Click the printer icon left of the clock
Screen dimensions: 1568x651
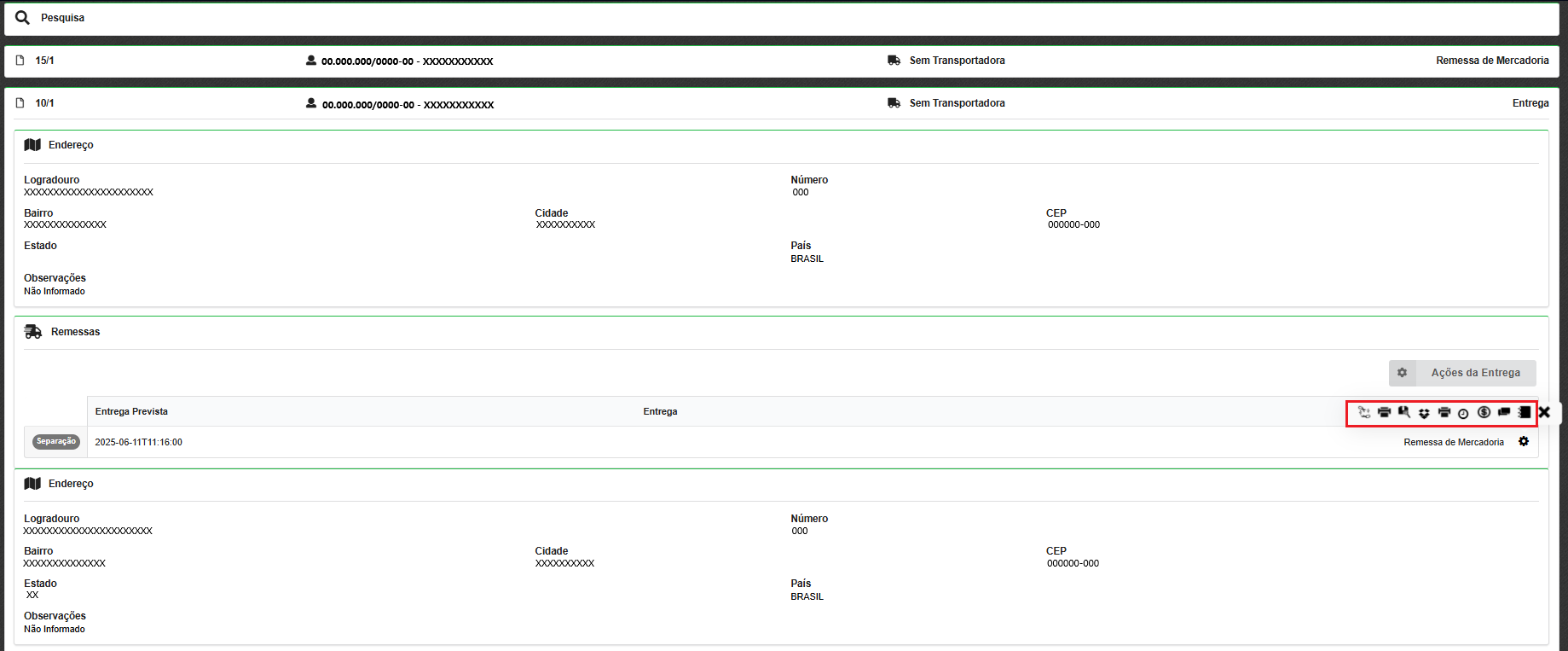1444,413
